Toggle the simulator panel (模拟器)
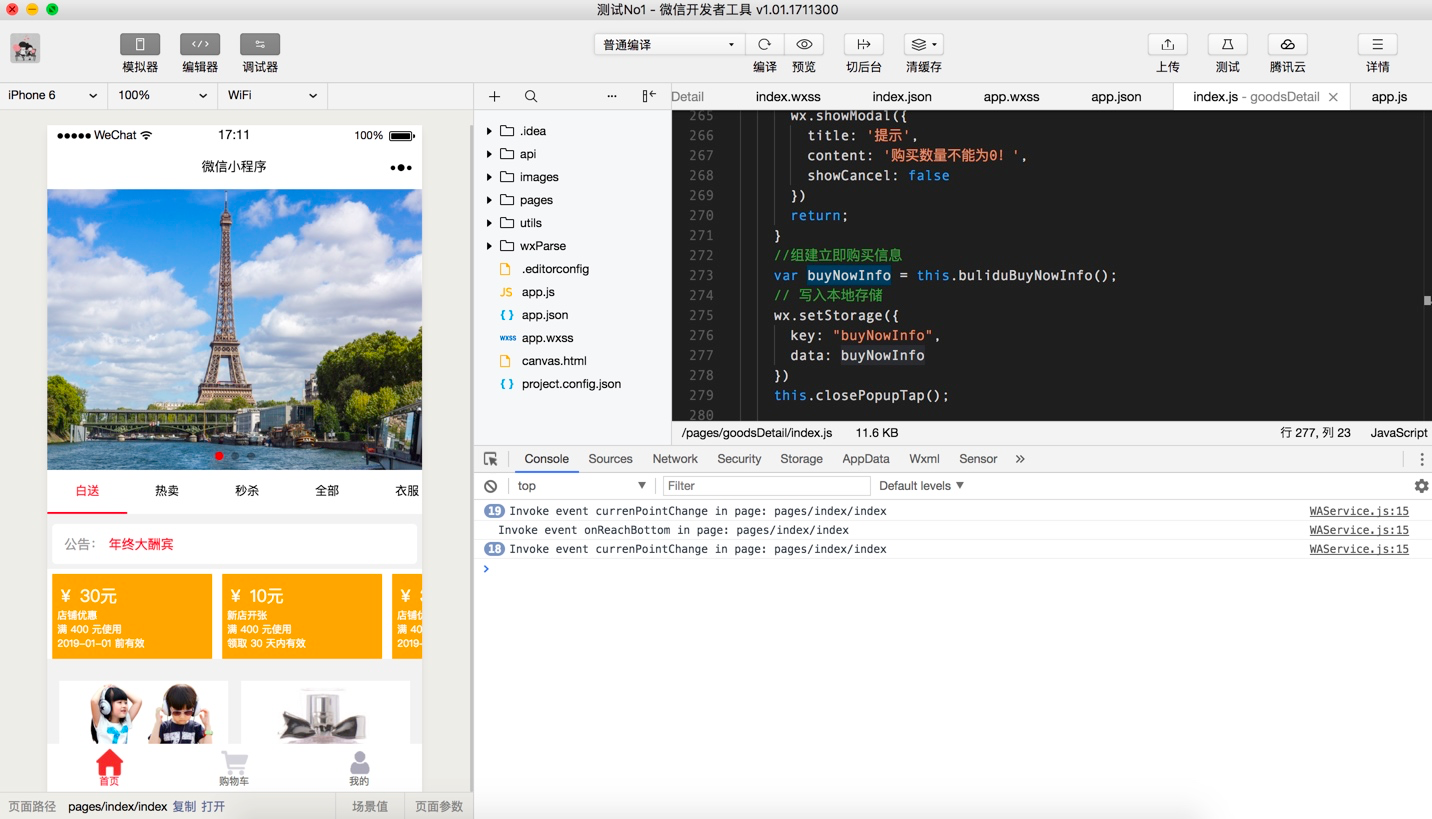Viewport: 1432px width, 819px height. coord(140,45)
